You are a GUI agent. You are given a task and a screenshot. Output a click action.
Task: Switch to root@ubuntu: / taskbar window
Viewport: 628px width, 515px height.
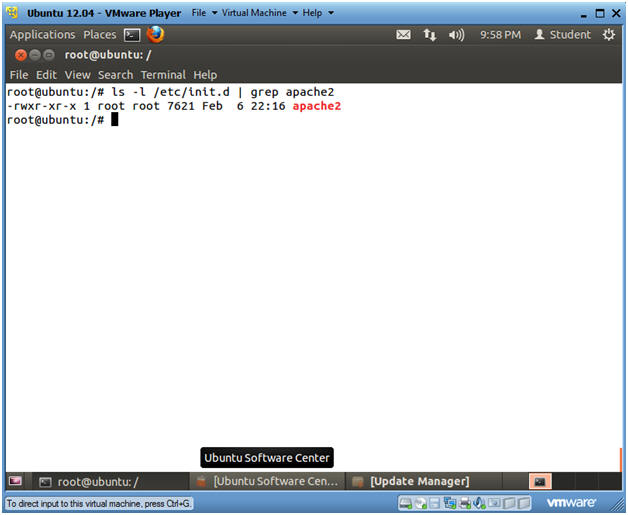tap(110, 481)
